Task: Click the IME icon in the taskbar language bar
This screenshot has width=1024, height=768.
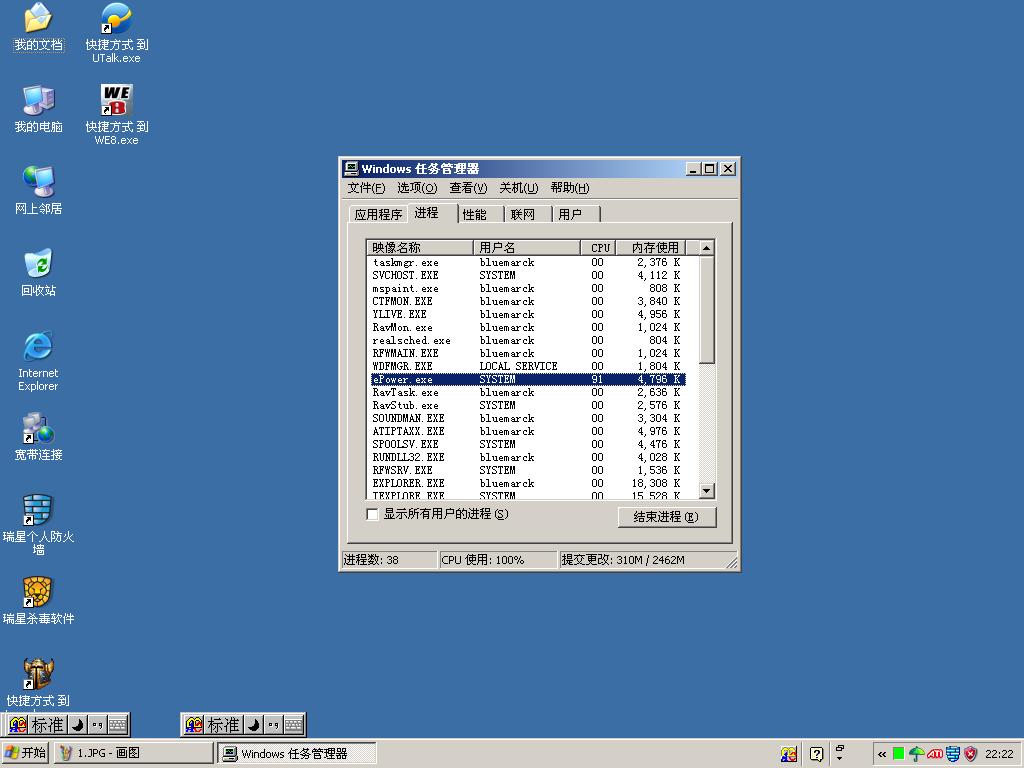Action: coord(789,754)
